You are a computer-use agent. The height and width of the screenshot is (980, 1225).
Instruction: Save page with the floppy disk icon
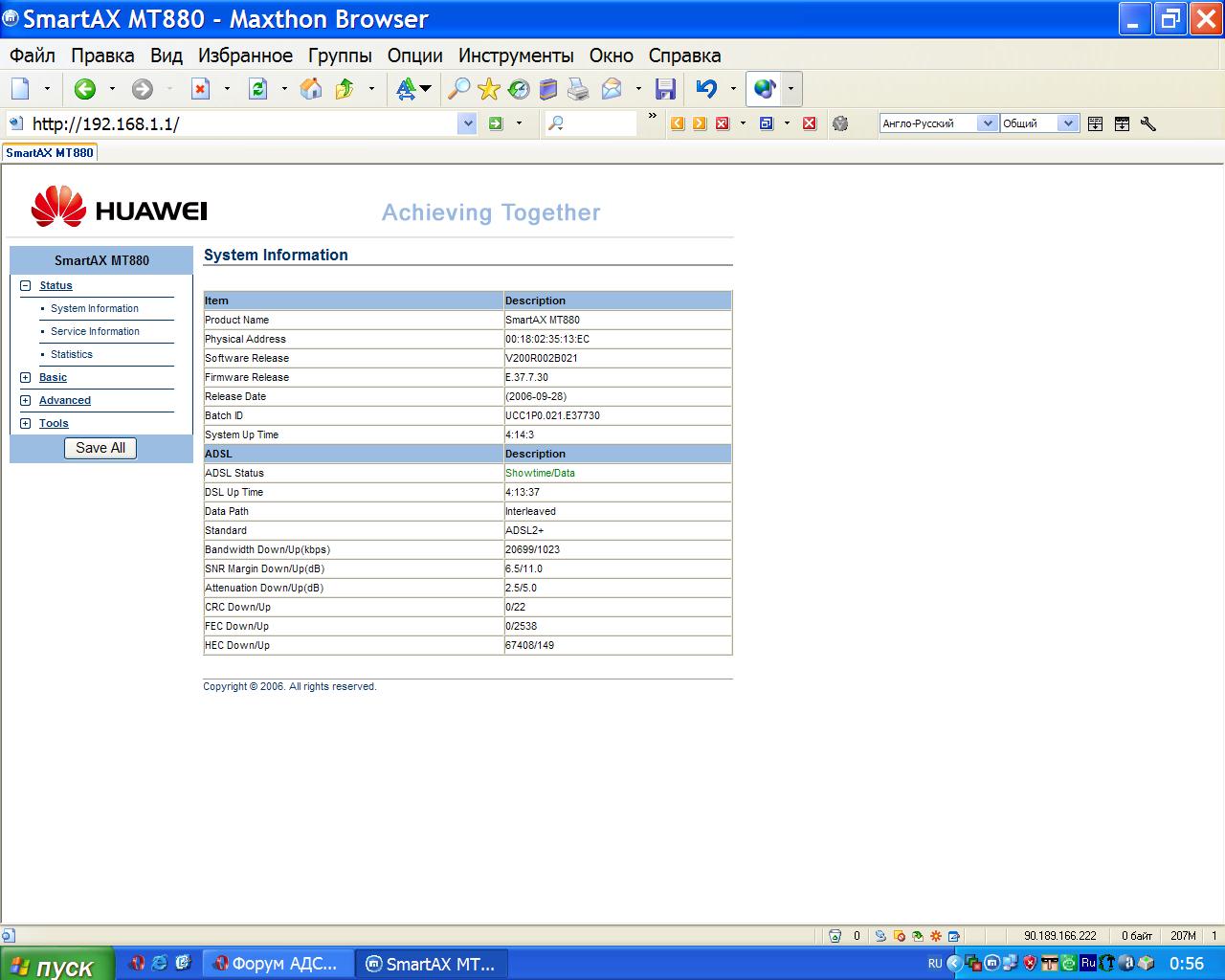[x=665, y=89]
